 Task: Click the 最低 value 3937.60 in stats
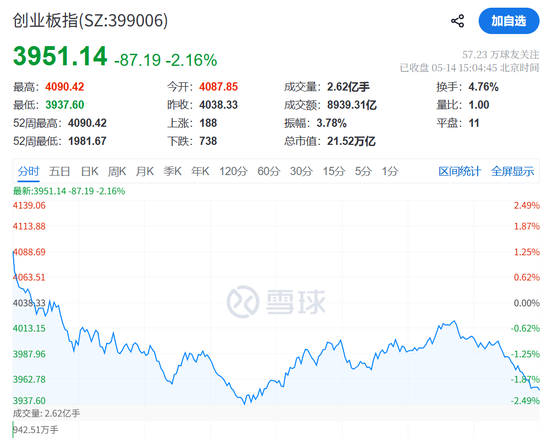65,105
